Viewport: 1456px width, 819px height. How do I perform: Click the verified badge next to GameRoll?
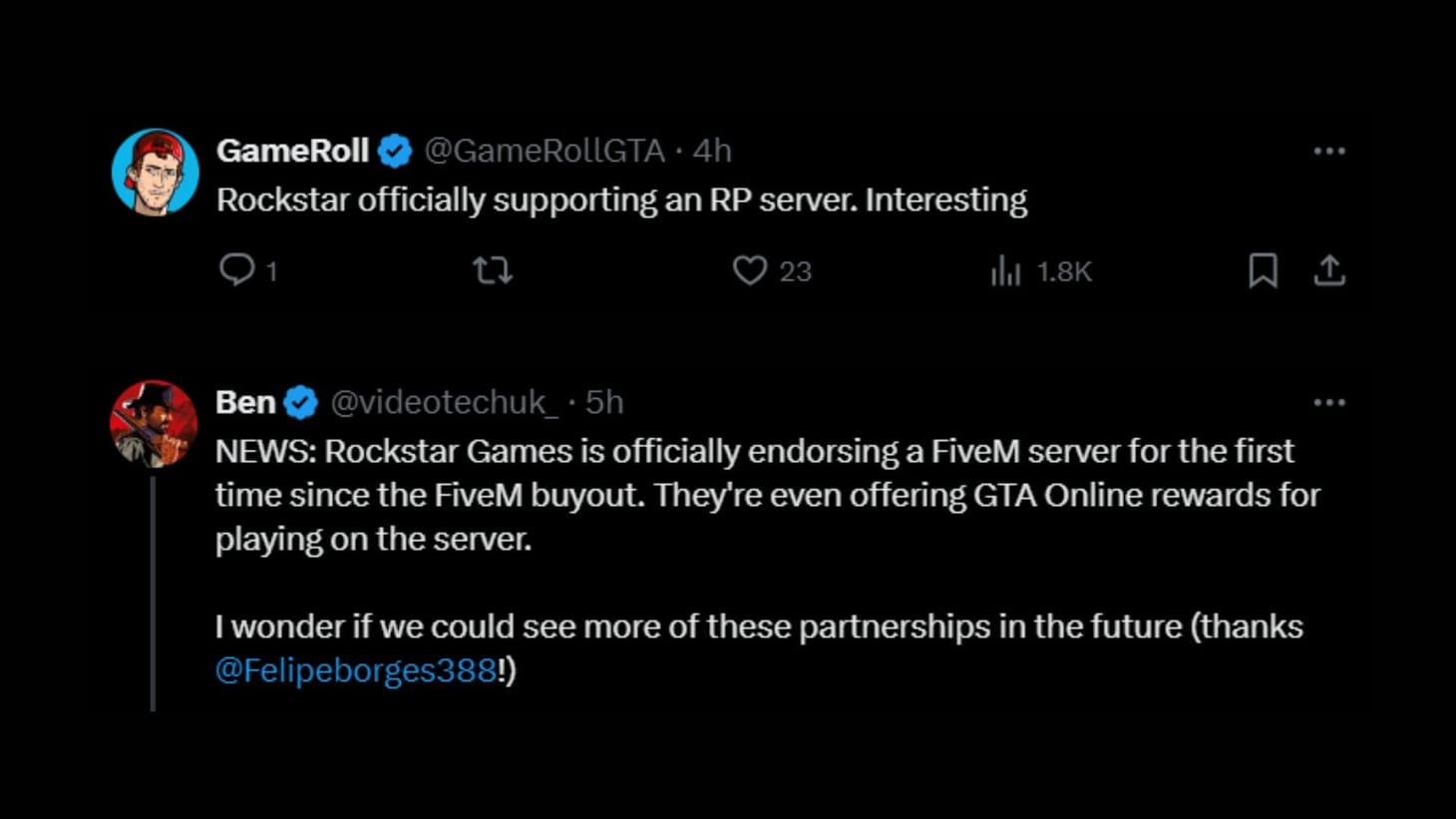395,150
